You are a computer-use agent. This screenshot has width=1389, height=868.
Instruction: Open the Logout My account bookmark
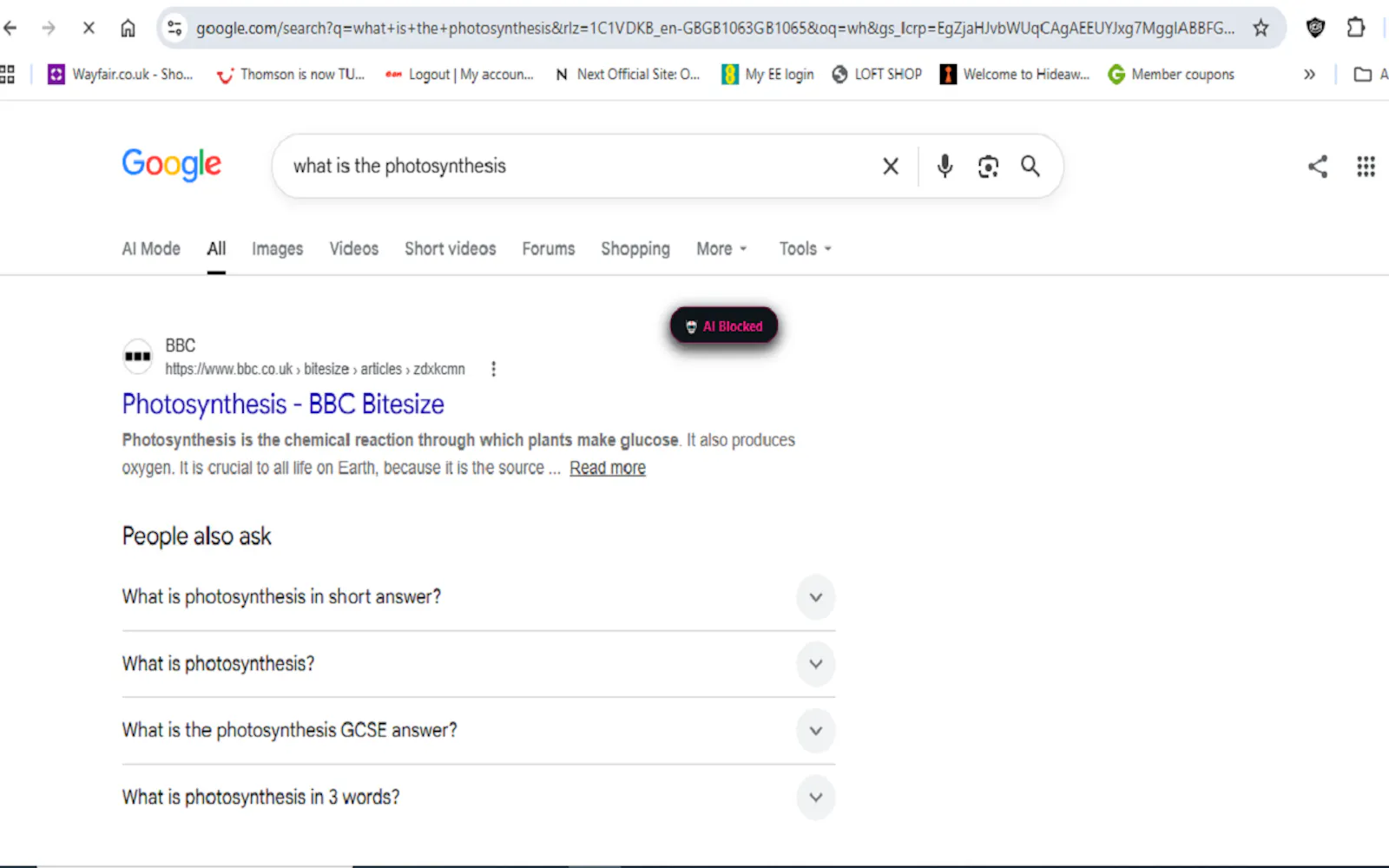coord(459,75)
